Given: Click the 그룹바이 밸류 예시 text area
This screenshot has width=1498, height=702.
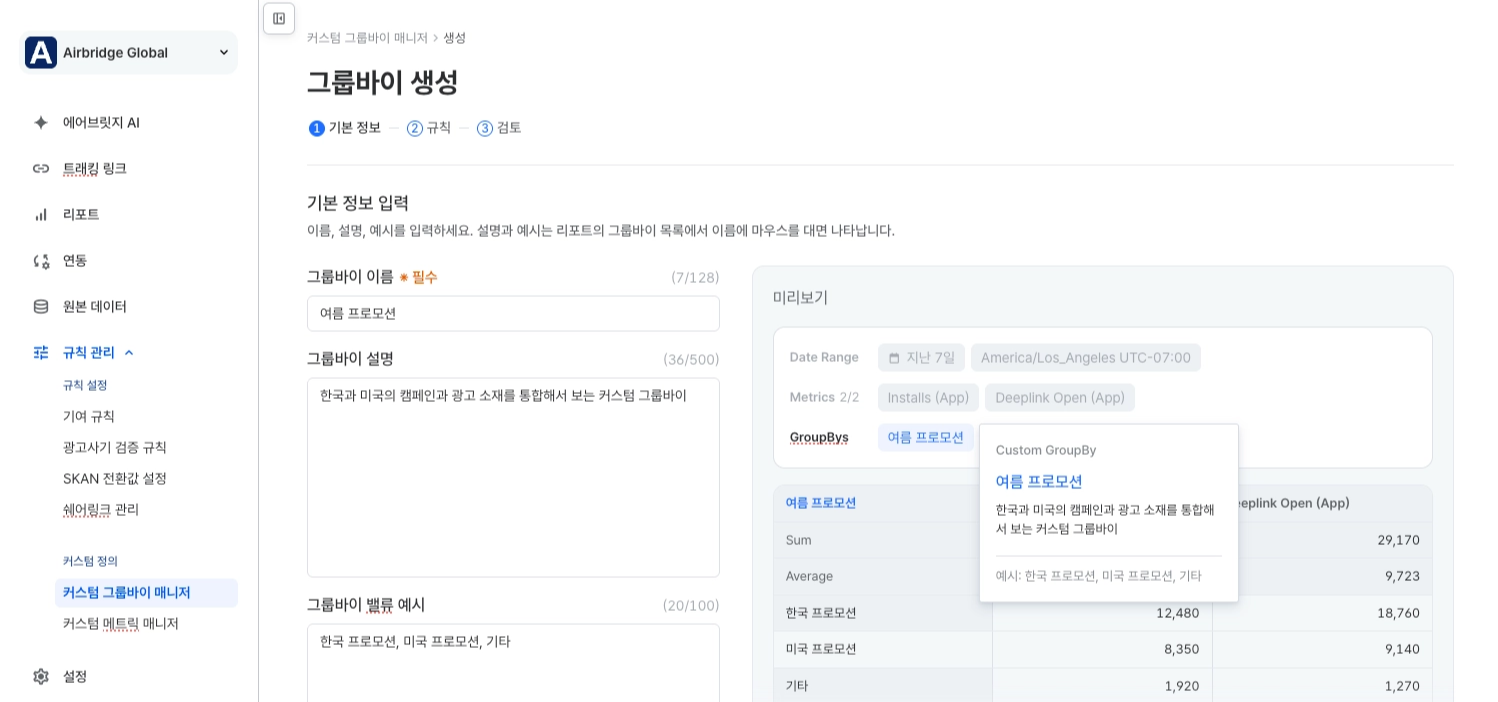Looking at the screenshot, I should [513, 662].
